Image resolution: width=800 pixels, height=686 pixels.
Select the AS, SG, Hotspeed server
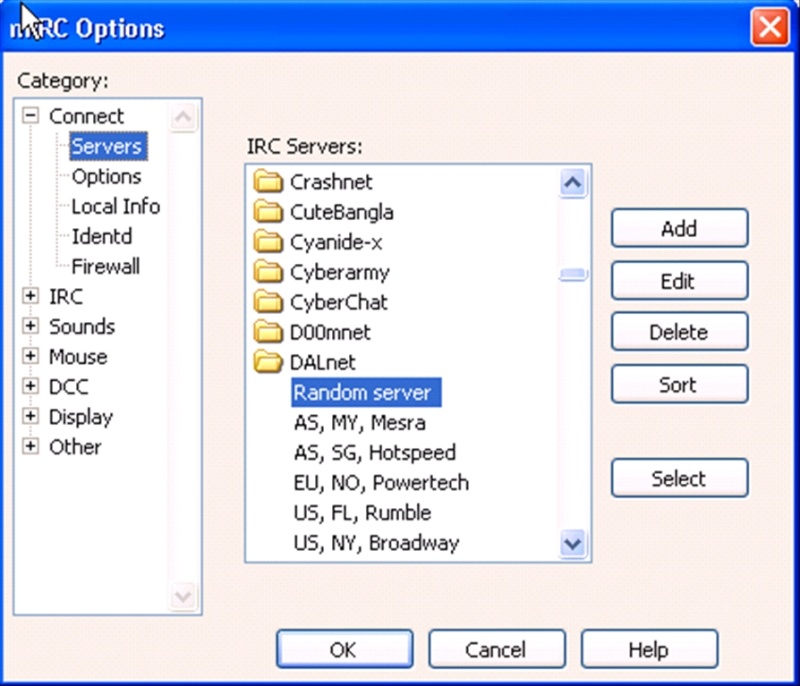pyautogui.click(x=374, y=452)
